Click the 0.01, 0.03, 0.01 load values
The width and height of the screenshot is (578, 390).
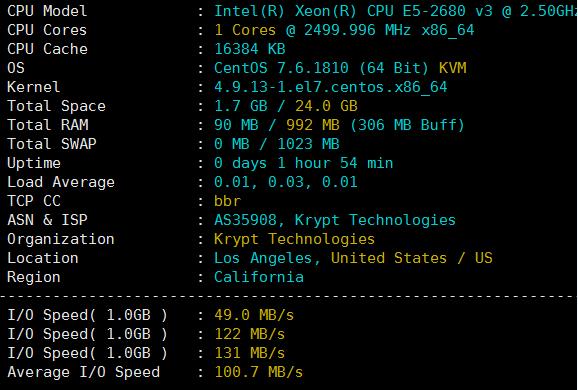(x=286, y=182)
